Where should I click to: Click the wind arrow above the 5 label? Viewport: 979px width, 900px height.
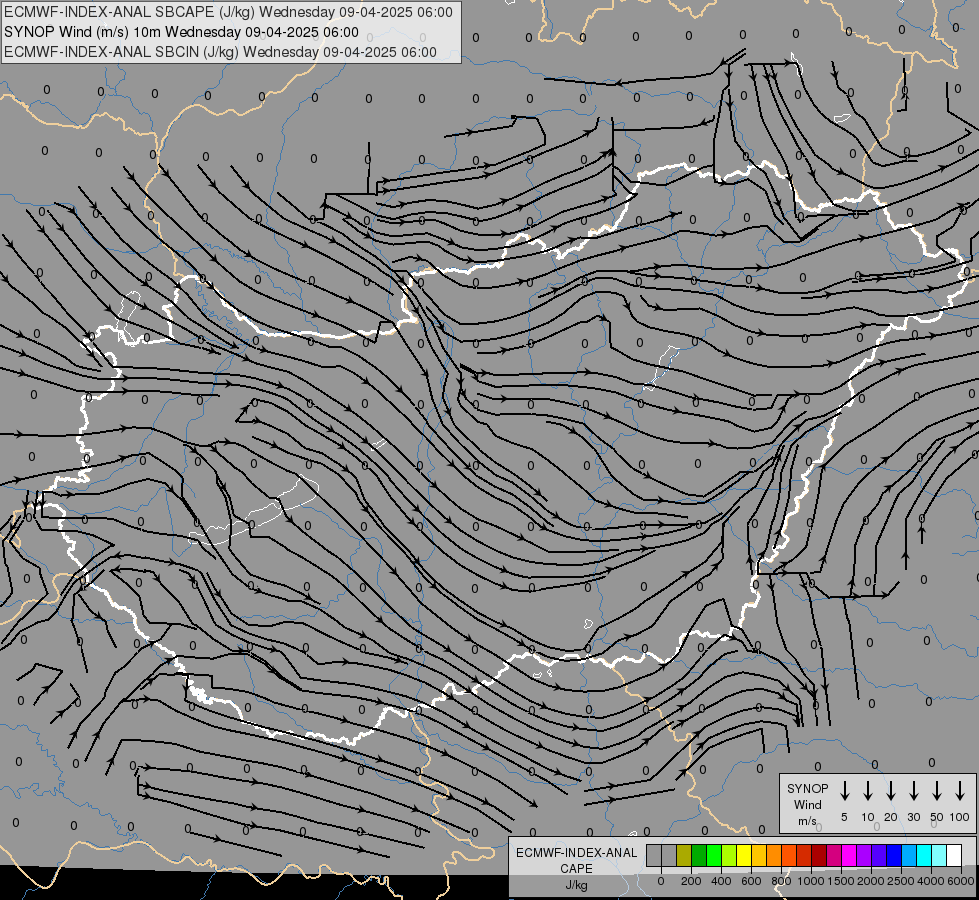click(x=844, y=791)
